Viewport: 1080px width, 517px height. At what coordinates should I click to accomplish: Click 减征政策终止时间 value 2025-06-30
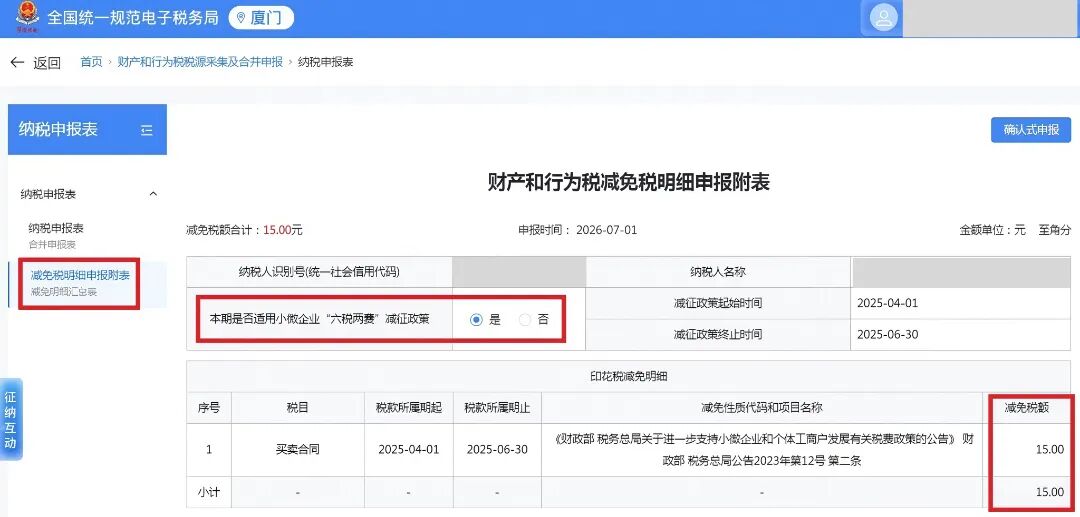coord(888,335)
